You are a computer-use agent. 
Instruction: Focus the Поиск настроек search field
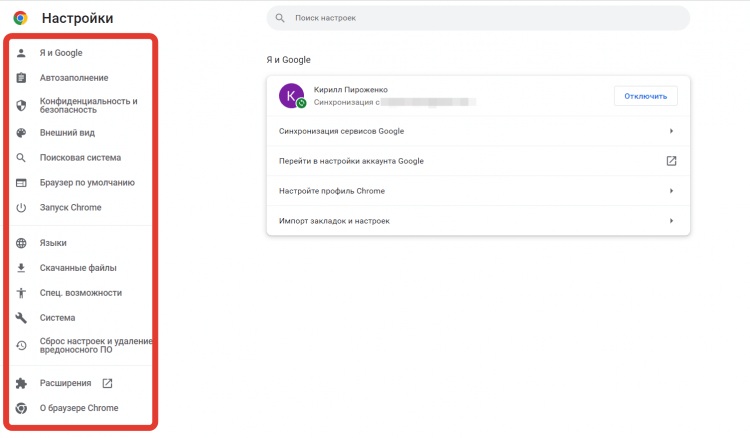point(478,18)
